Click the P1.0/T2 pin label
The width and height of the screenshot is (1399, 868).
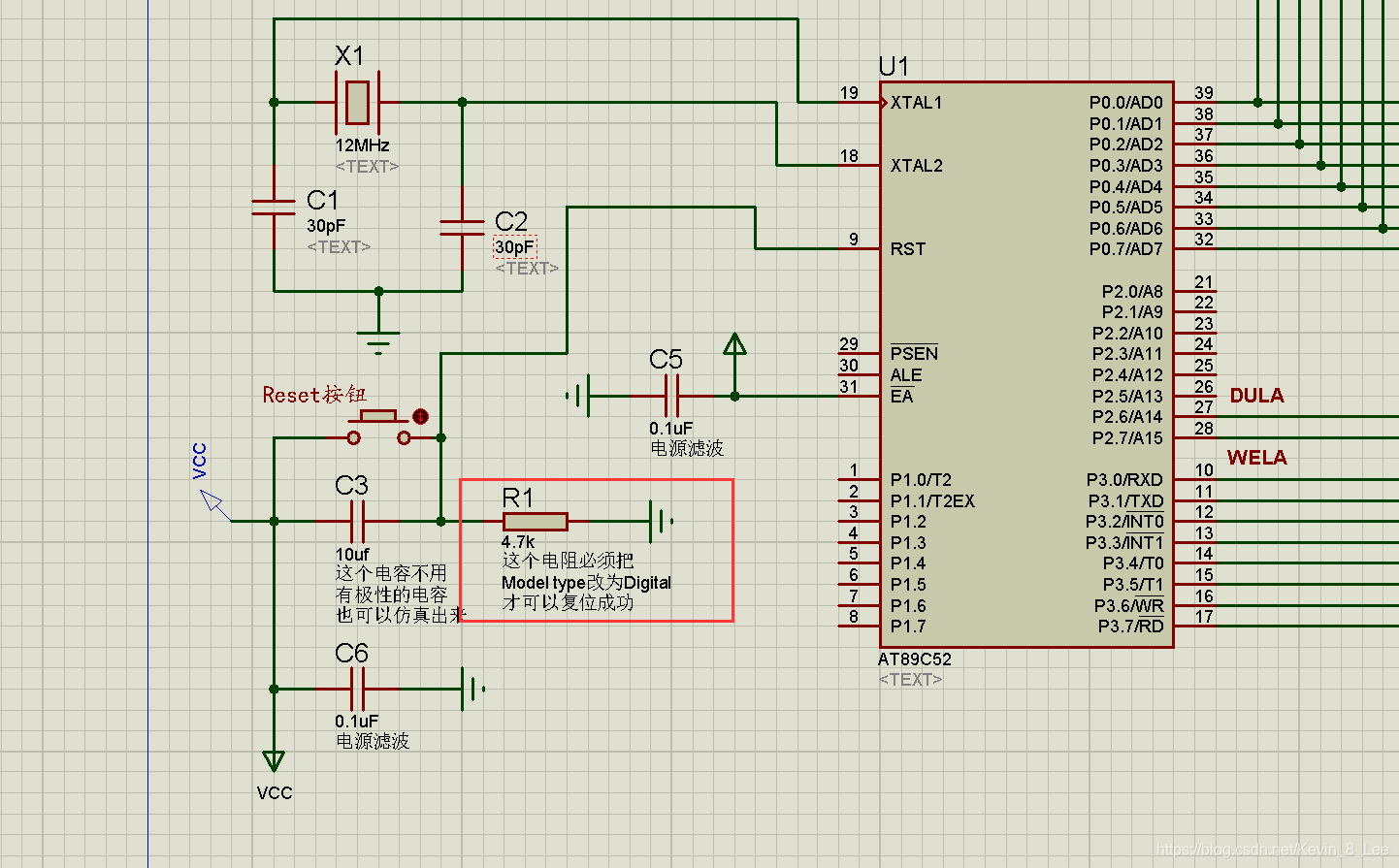[921, 480]
